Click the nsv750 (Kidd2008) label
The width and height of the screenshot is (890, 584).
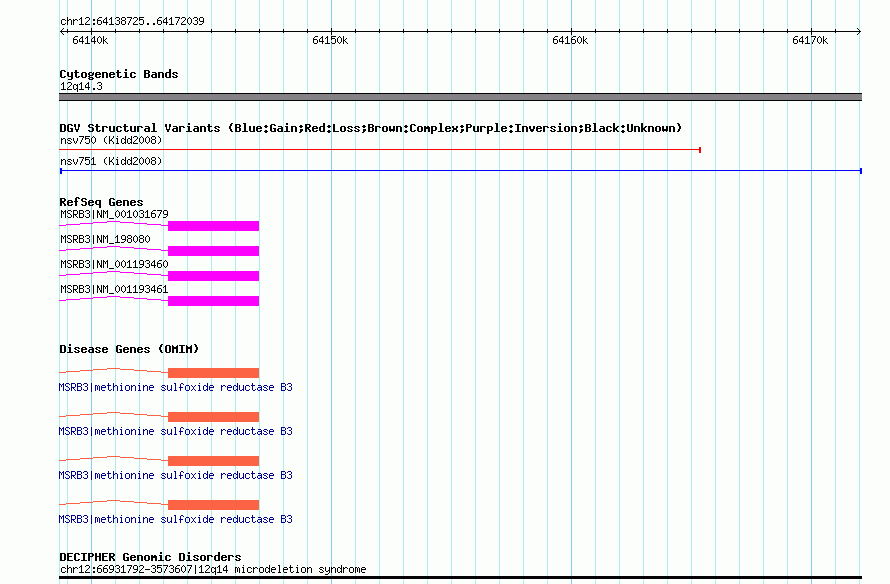pyautogui.click(x=111, y=140)
